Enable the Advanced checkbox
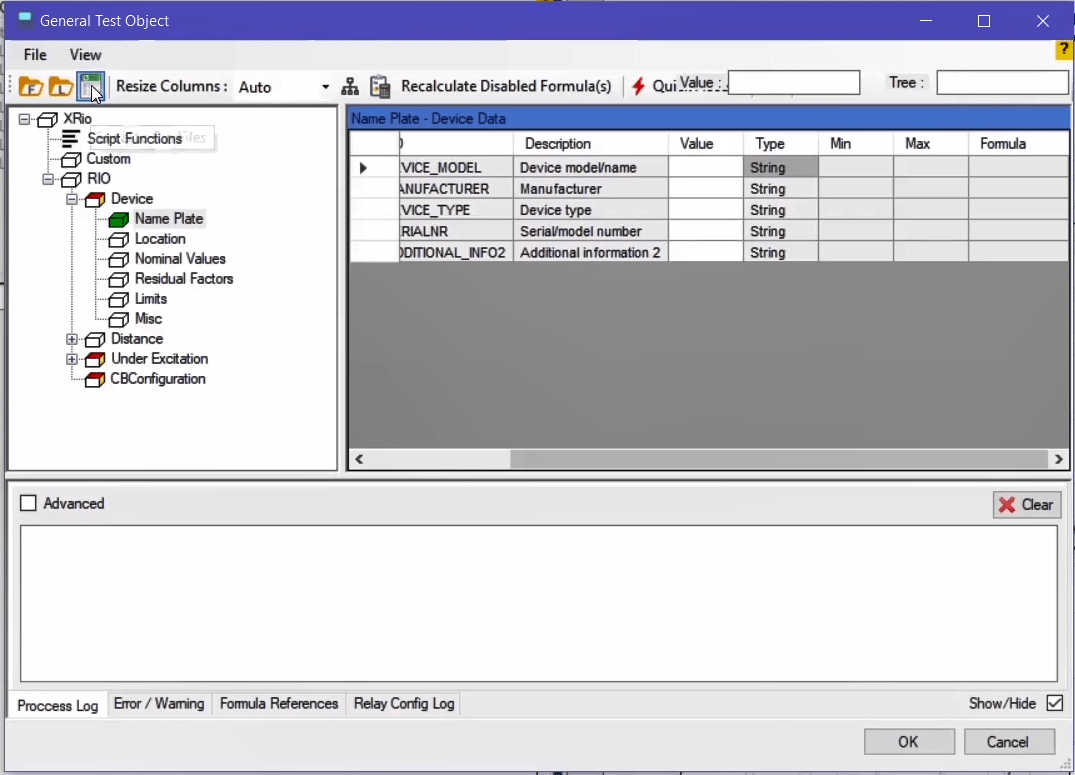This screenshot has height=775, width=1075. coord(28,504)
